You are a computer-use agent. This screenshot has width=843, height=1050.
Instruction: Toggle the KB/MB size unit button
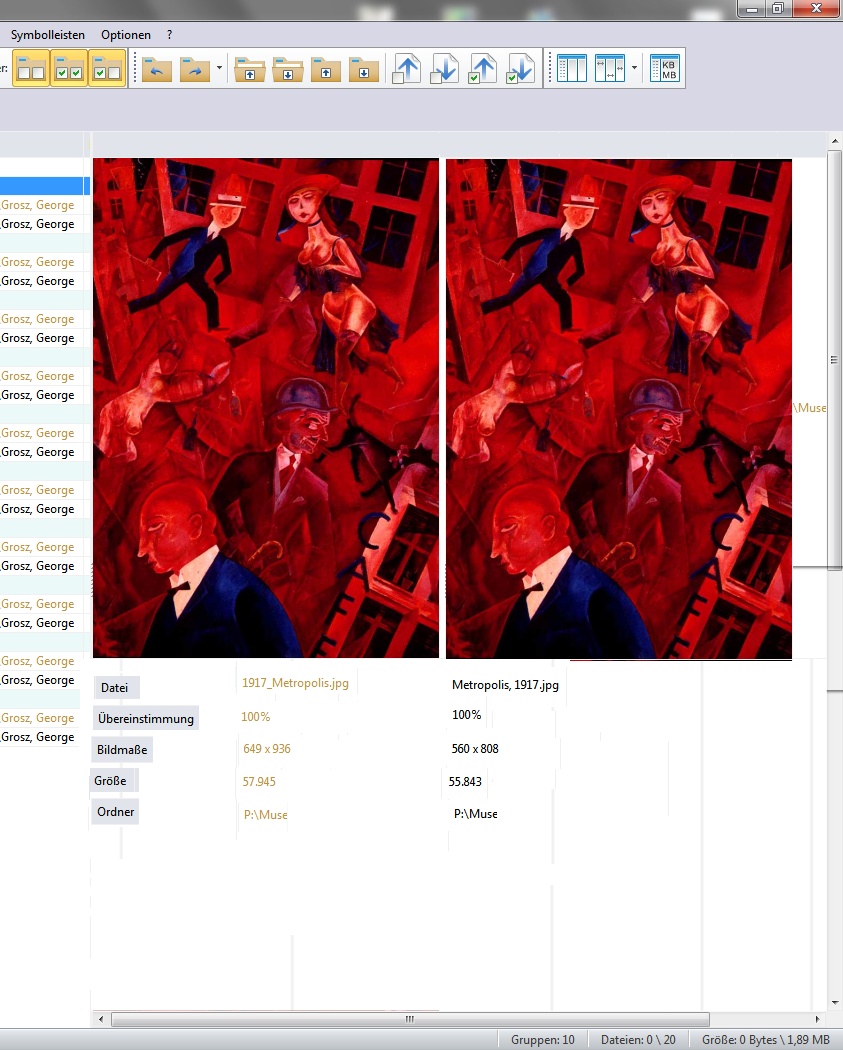[x=665, y=69]
